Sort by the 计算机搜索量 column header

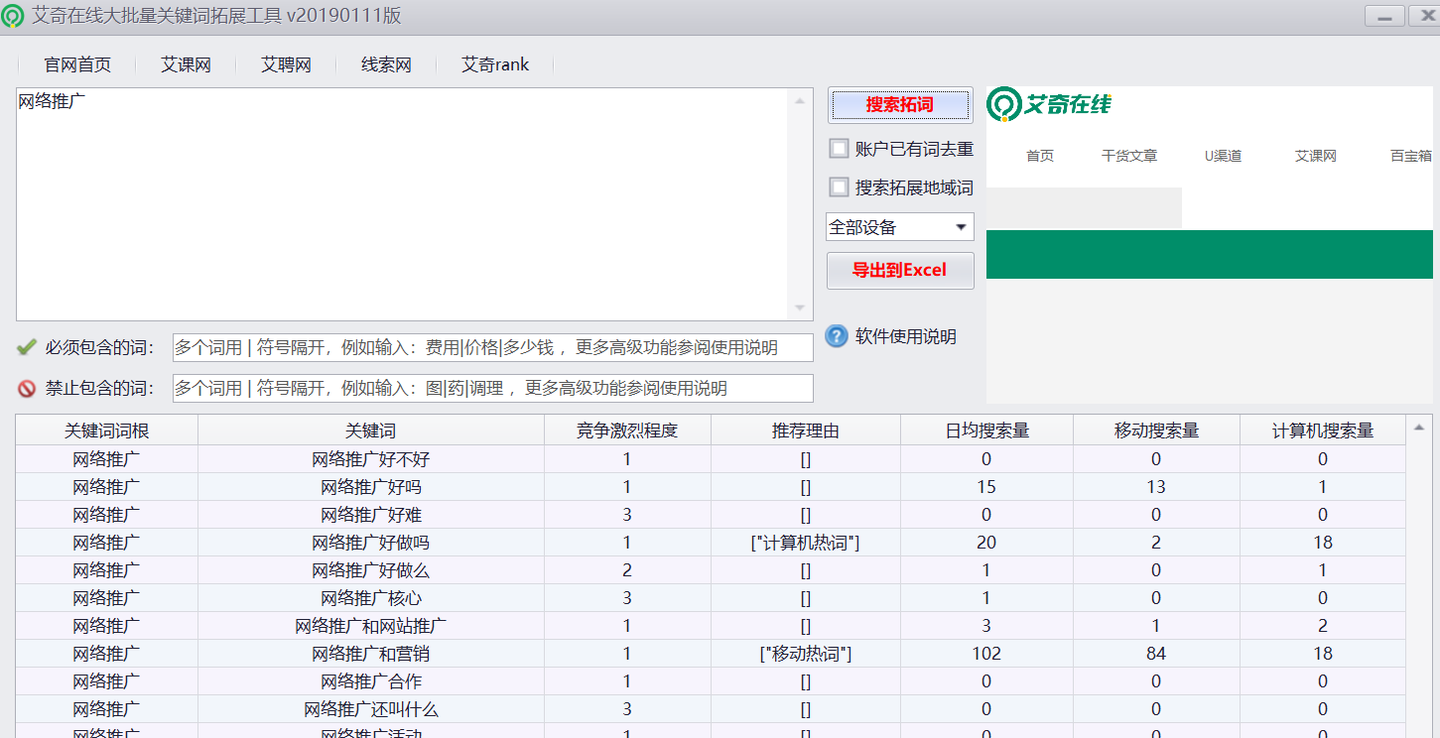pos(1323,431)
